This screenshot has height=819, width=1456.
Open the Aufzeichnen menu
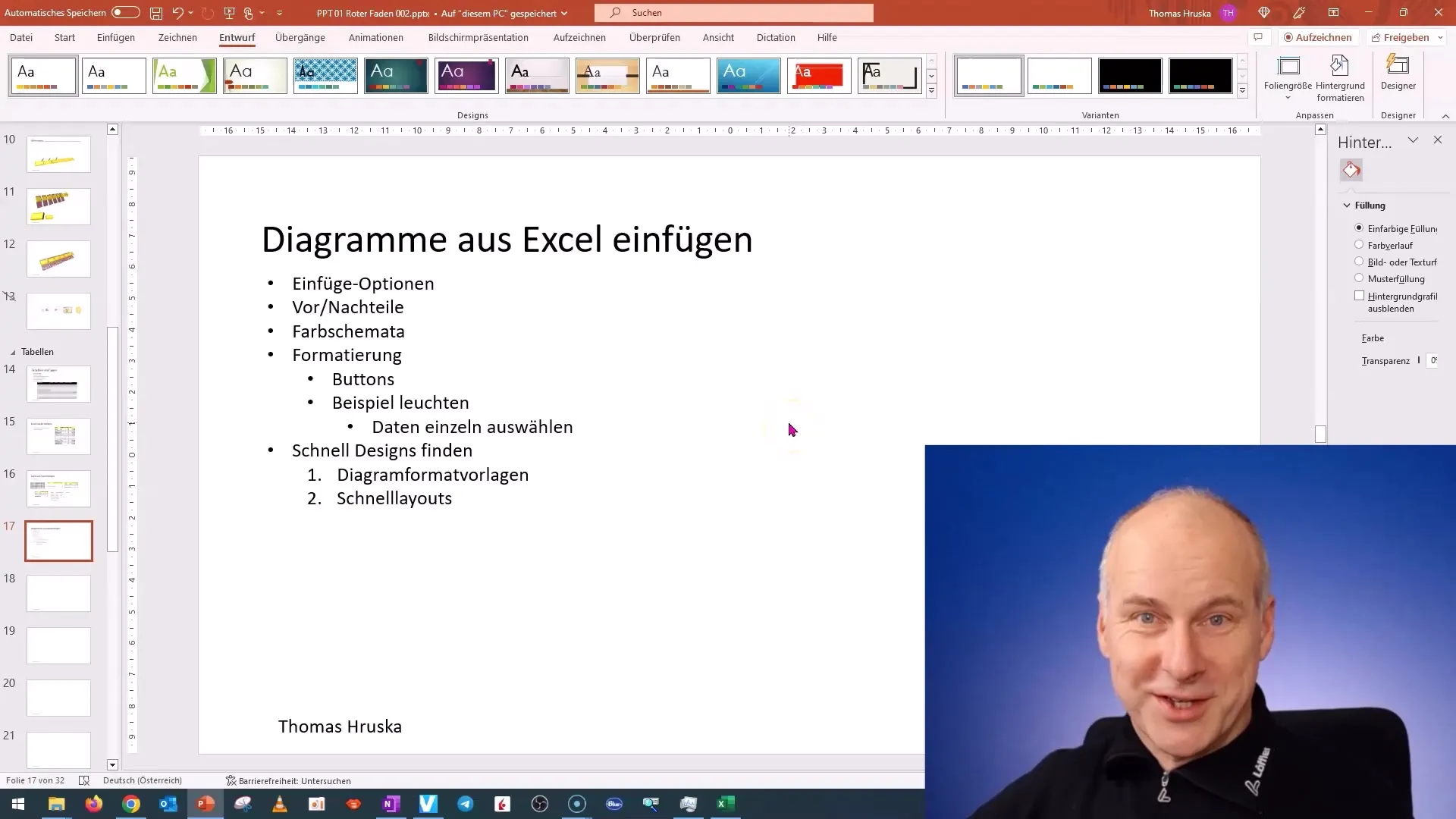tap(580, 37)
